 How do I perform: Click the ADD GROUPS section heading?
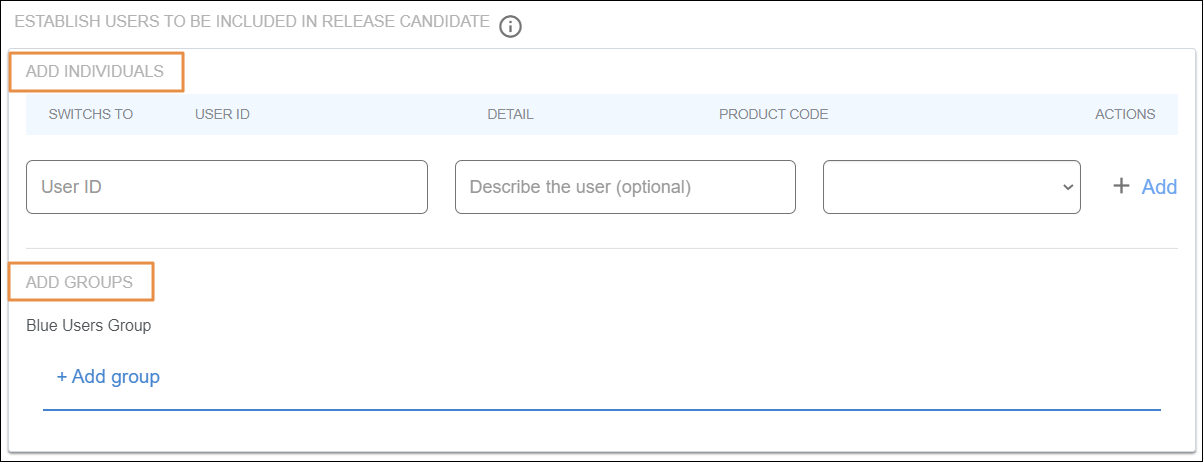80,282
